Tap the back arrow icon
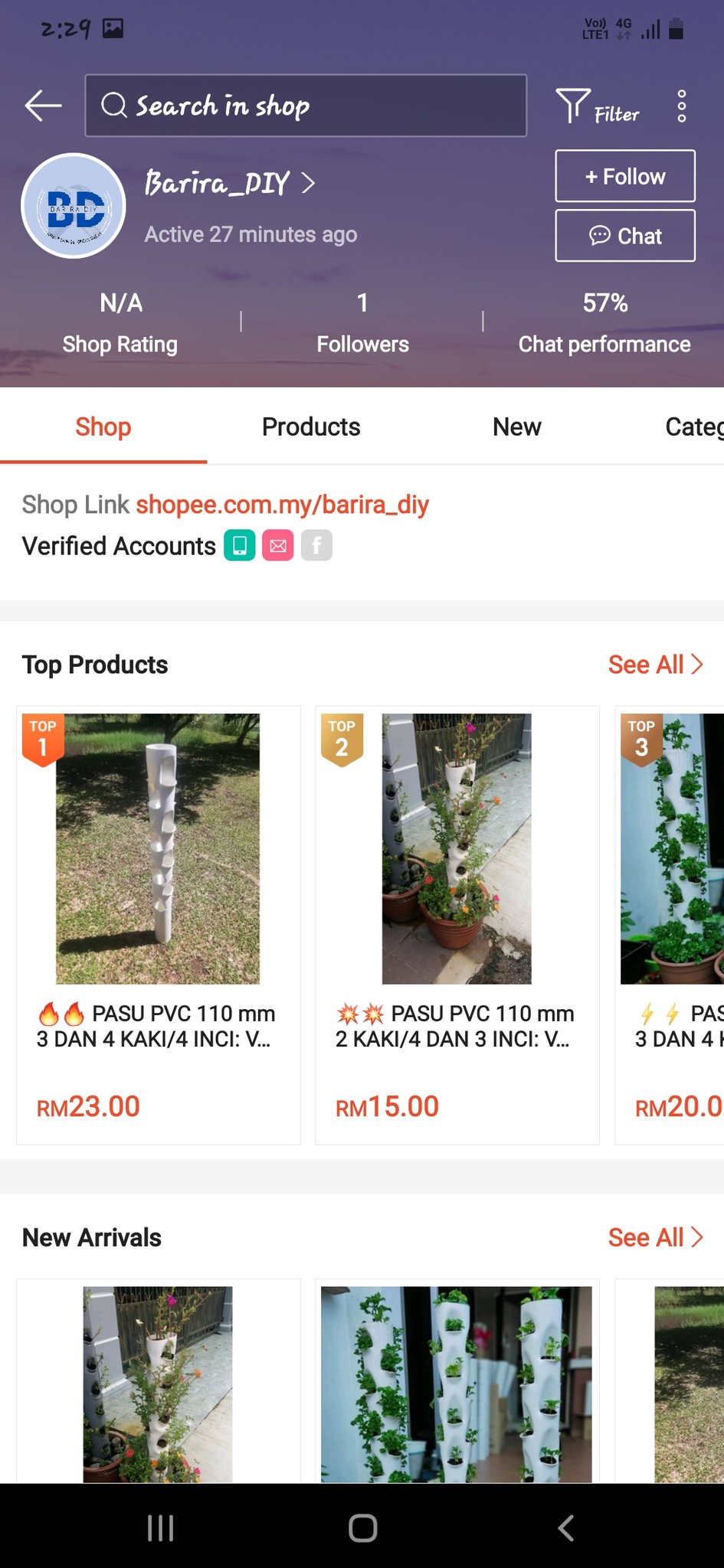The width and height of the screenshot is (724, 1568). (43, 106)
